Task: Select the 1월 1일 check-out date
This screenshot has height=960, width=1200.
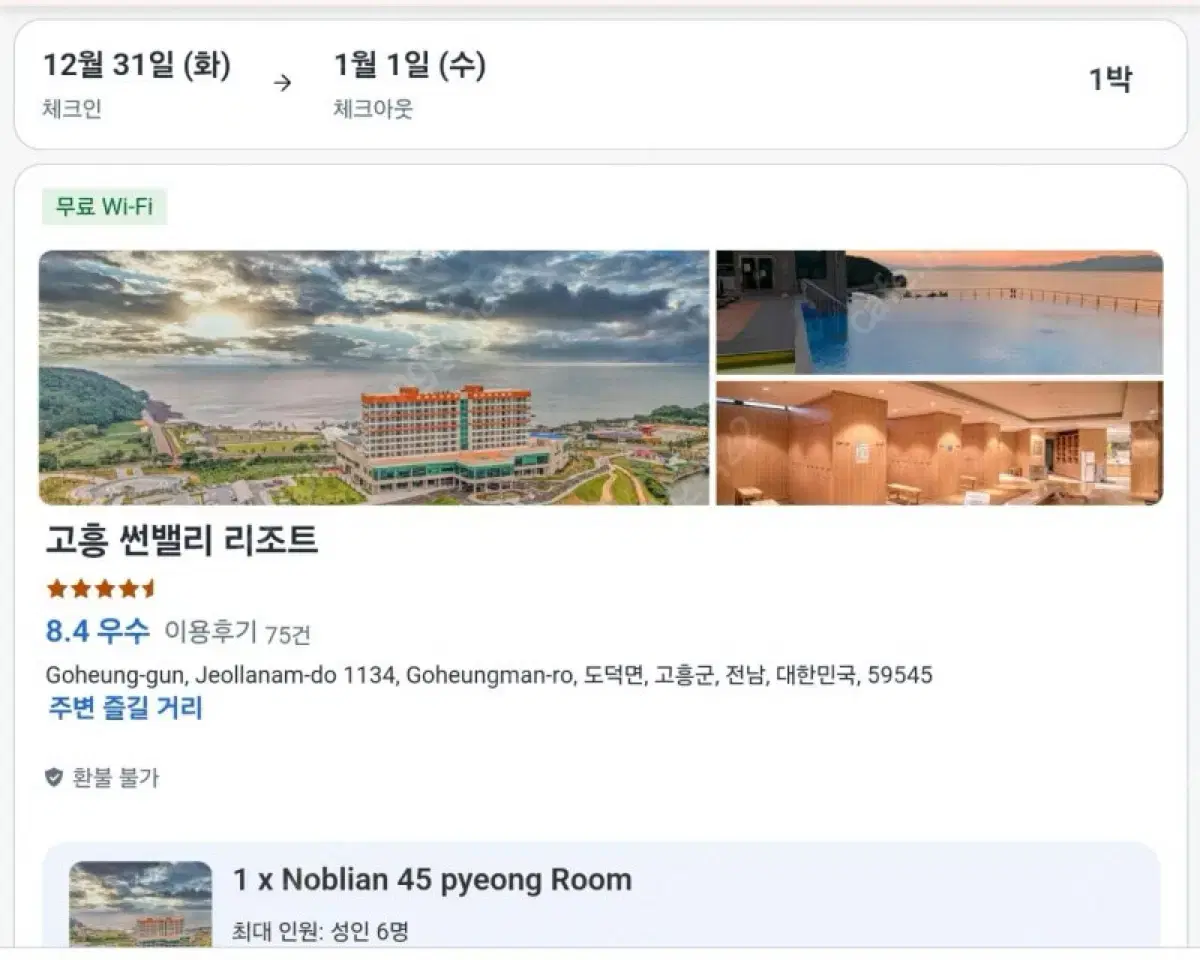Action: coord(410,66)
